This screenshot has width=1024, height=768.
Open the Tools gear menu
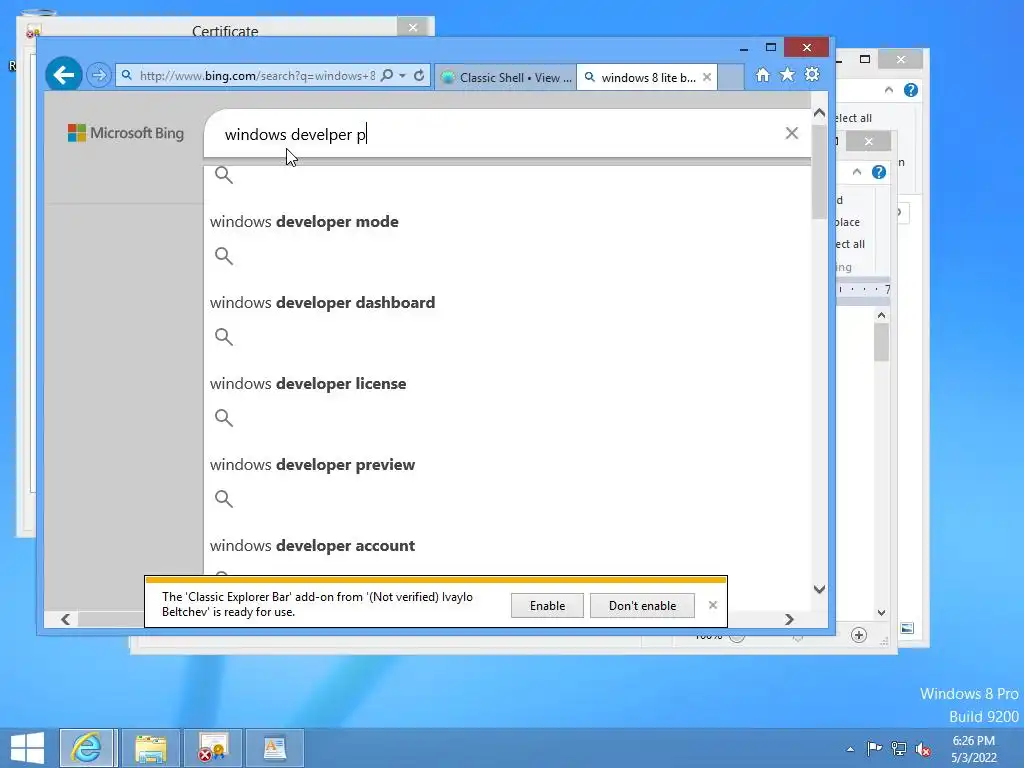[x=812, y=74]
